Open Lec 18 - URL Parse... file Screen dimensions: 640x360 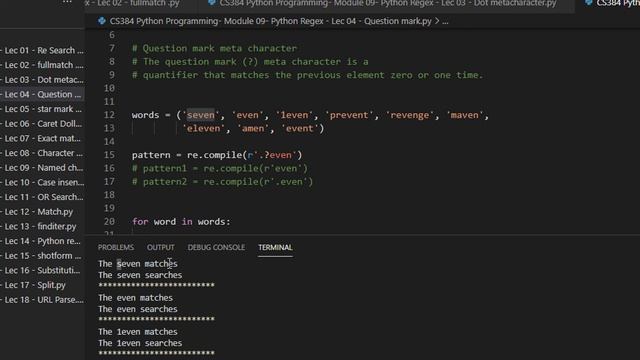tap(42, 300)
